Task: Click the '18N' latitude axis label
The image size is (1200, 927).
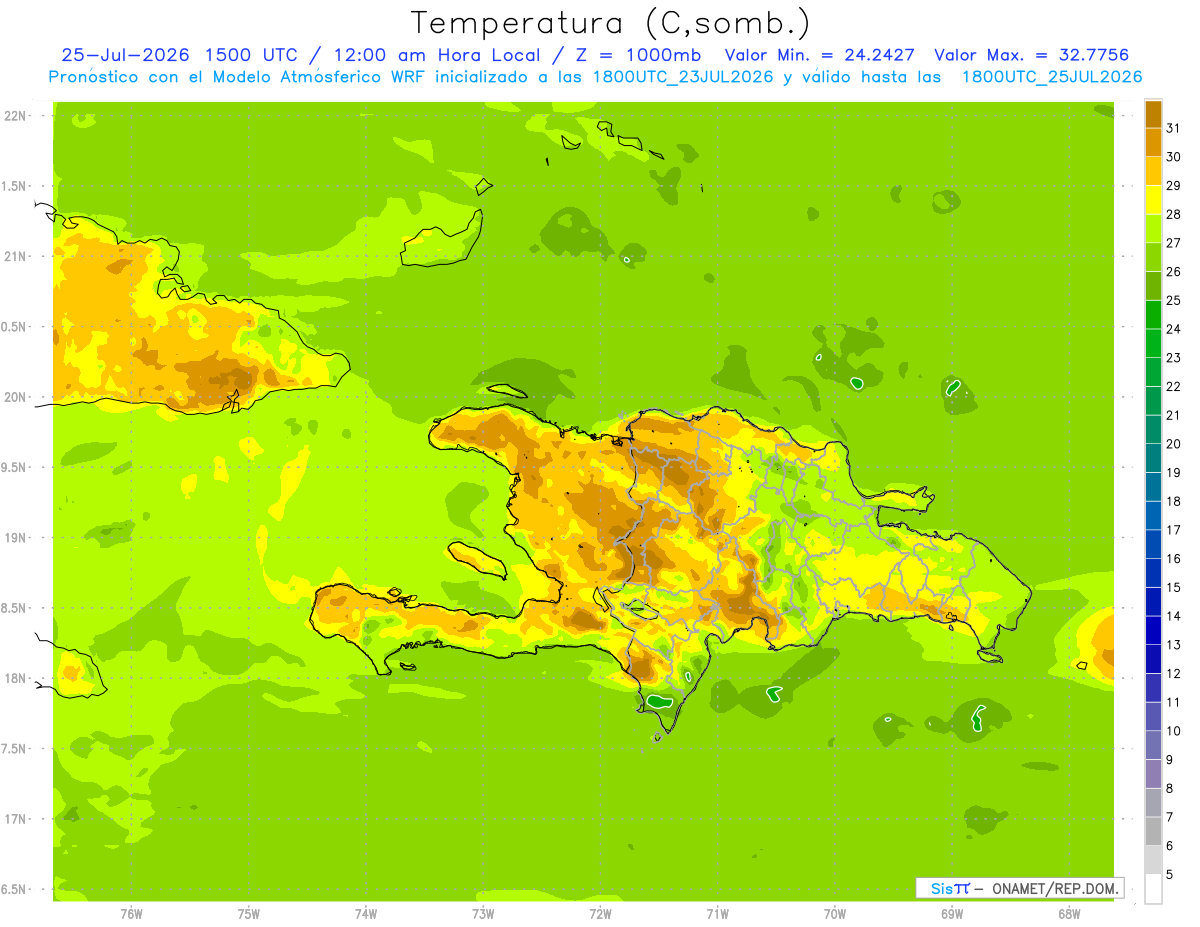Action: (15, 679)
